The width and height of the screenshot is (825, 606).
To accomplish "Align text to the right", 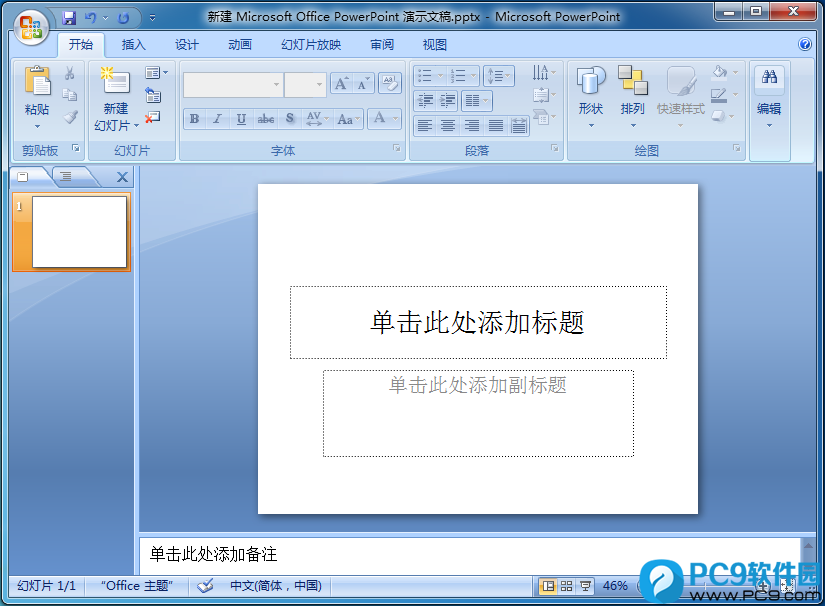I will [x=471, y=126].
